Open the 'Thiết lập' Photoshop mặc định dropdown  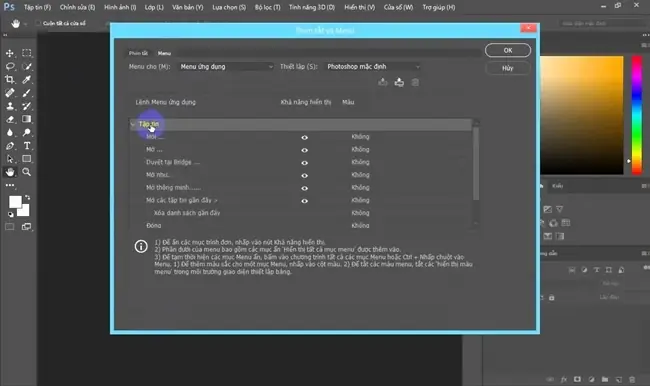373,66
